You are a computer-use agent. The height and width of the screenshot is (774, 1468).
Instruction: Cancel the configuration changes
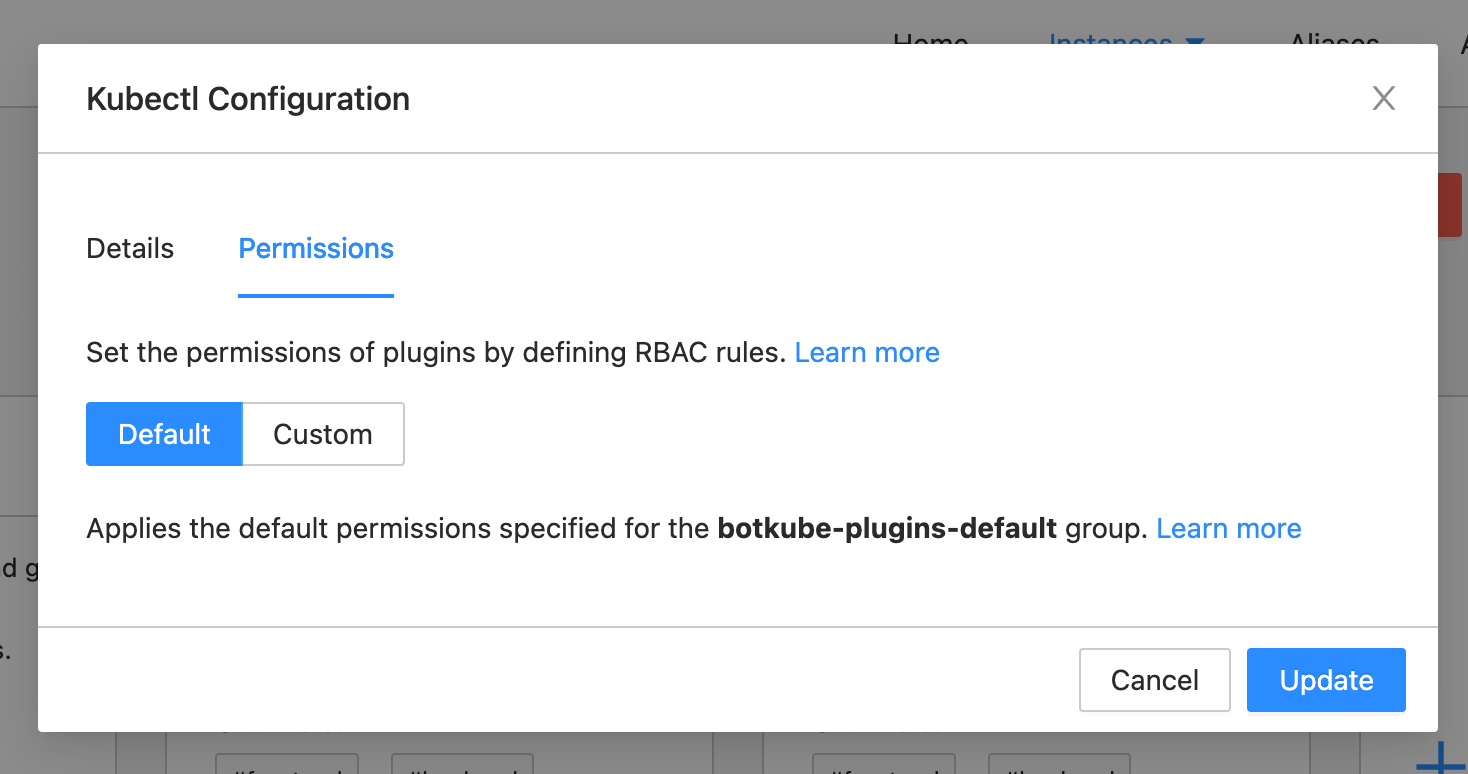[1155, 680]
